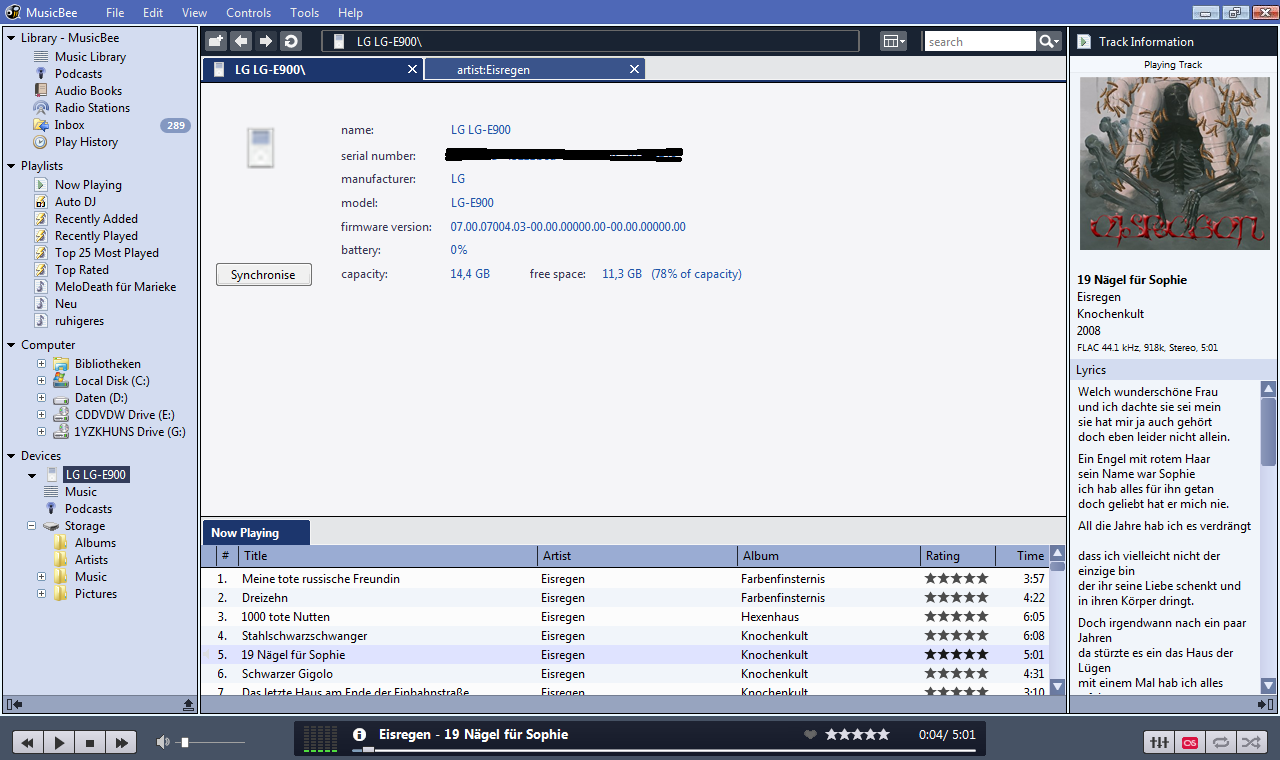Screen dimensions: 1280x760
Task: Collapse the Devices section
Action: pos(11,456)
